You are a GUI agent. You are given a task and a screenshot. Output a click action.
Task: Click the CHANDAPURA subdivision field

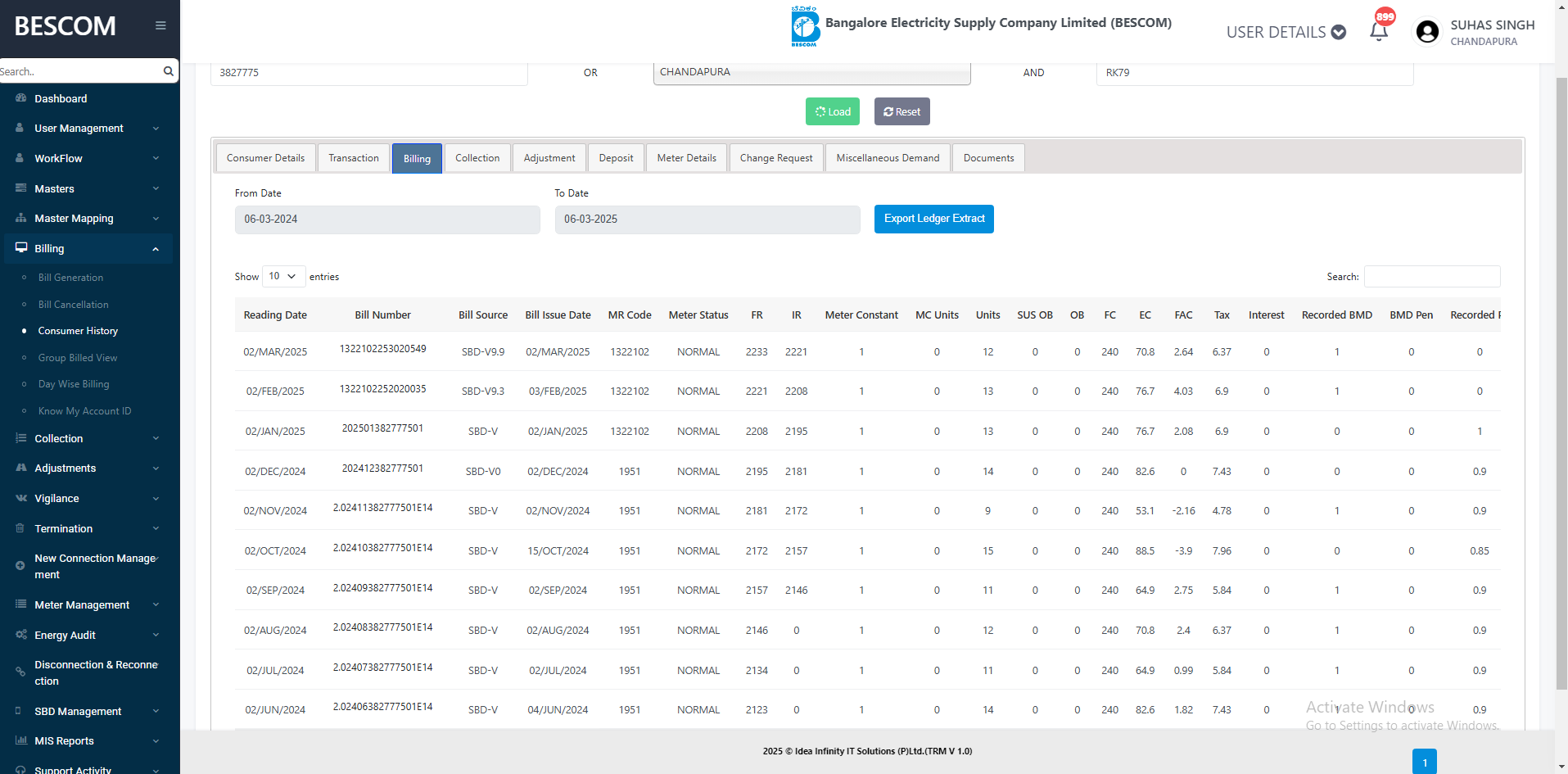point(812,72)
